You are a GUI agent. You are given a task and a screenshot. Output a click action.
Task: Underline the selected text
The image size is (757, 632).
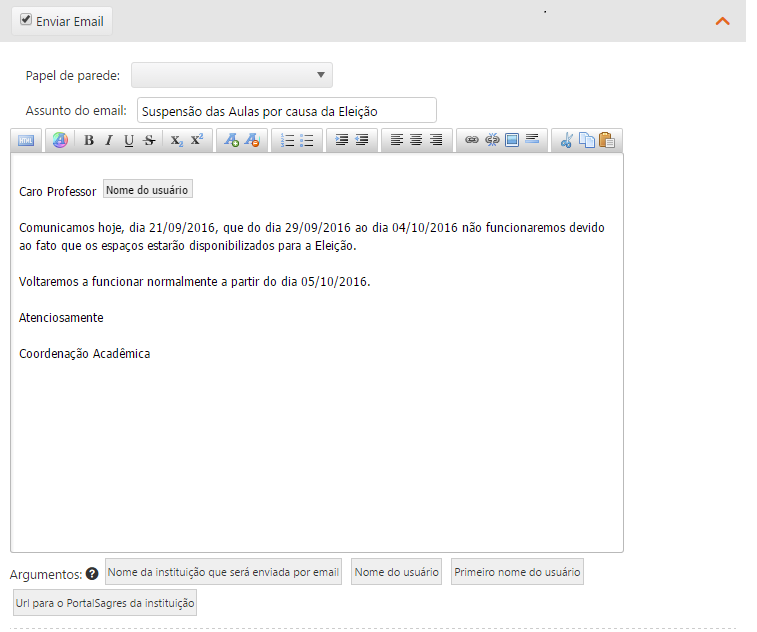click(x=129, y=141)
